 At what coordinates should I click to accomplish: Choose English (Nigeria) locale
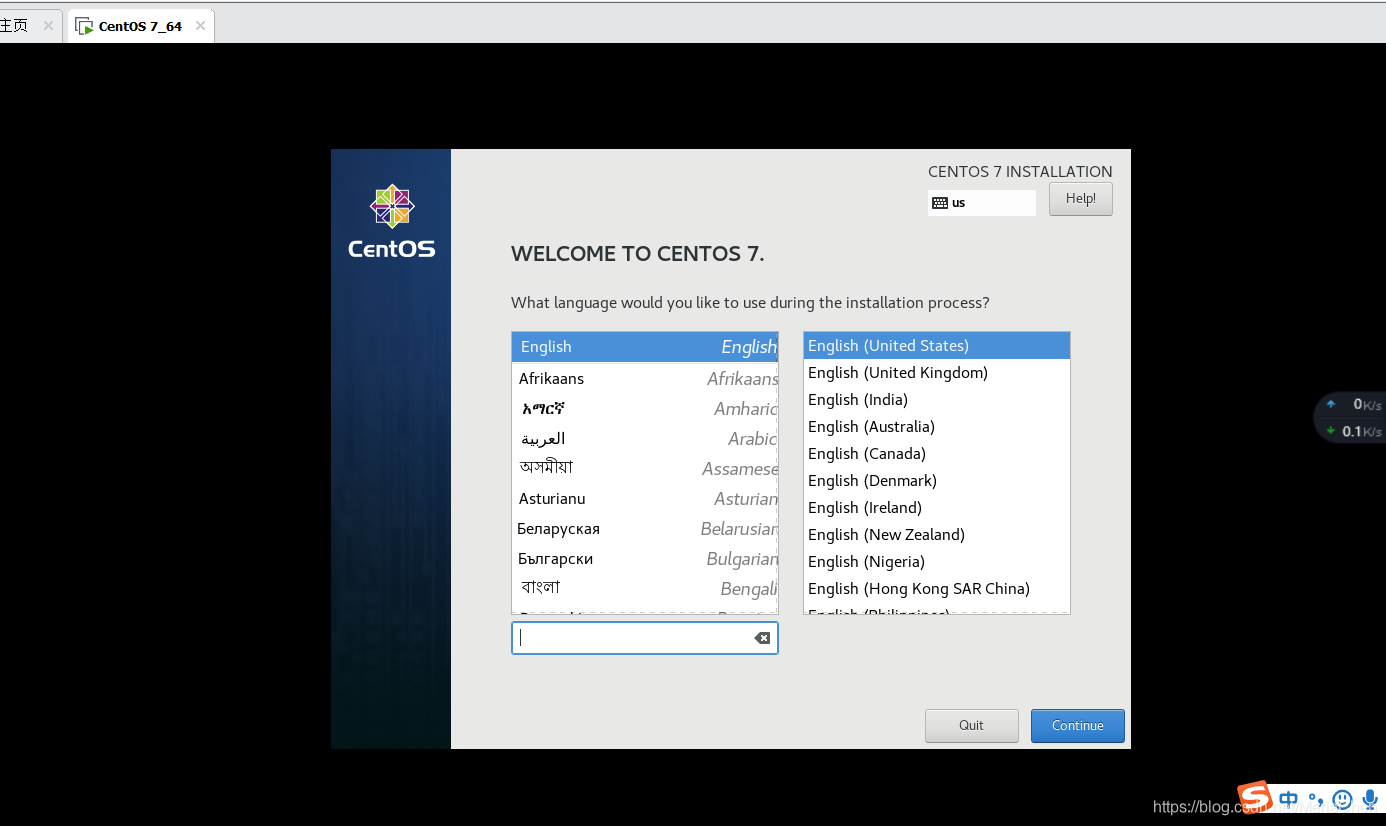coord(936,562)
